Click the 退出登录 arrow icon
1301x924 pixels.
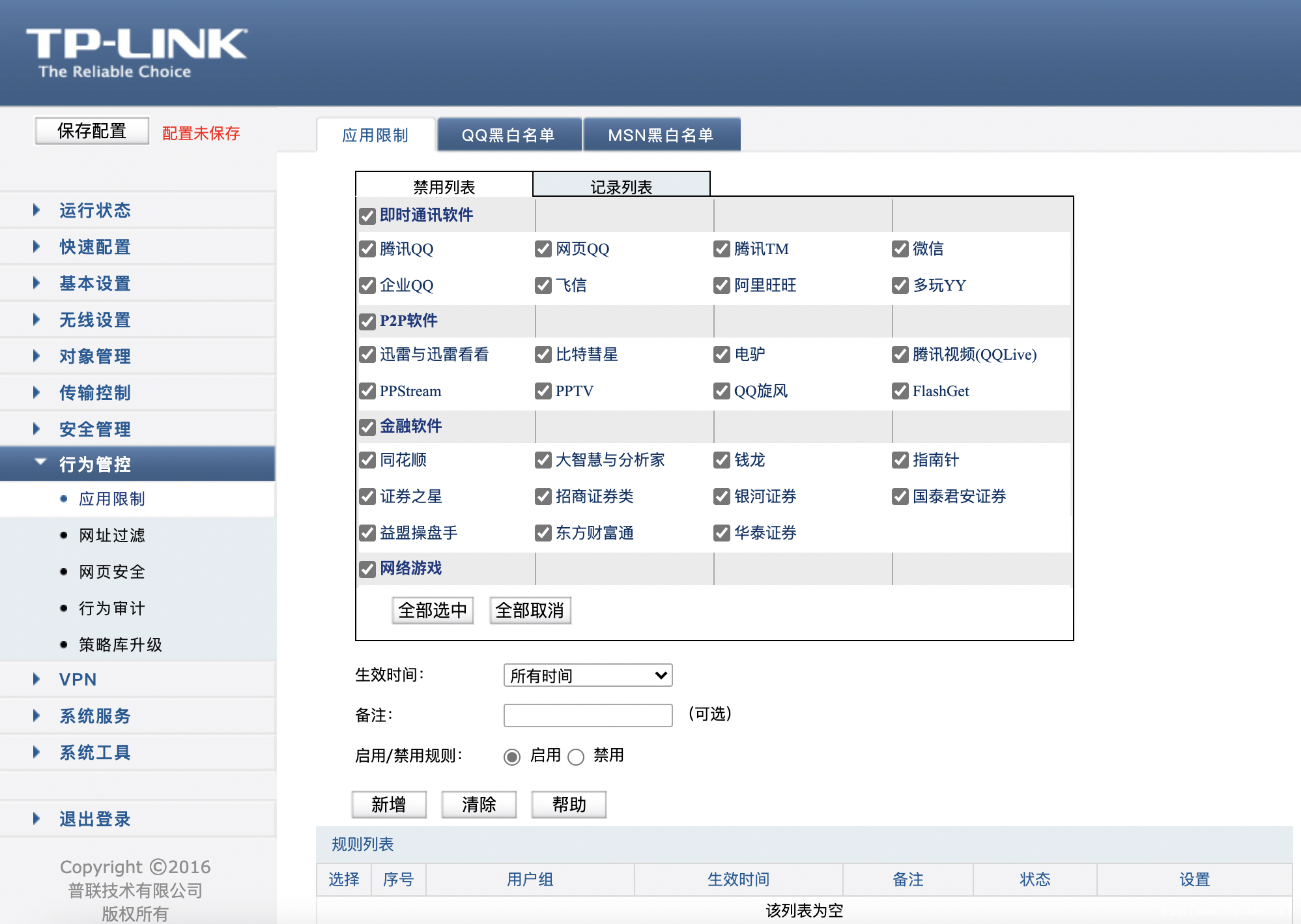click(36, 819)
